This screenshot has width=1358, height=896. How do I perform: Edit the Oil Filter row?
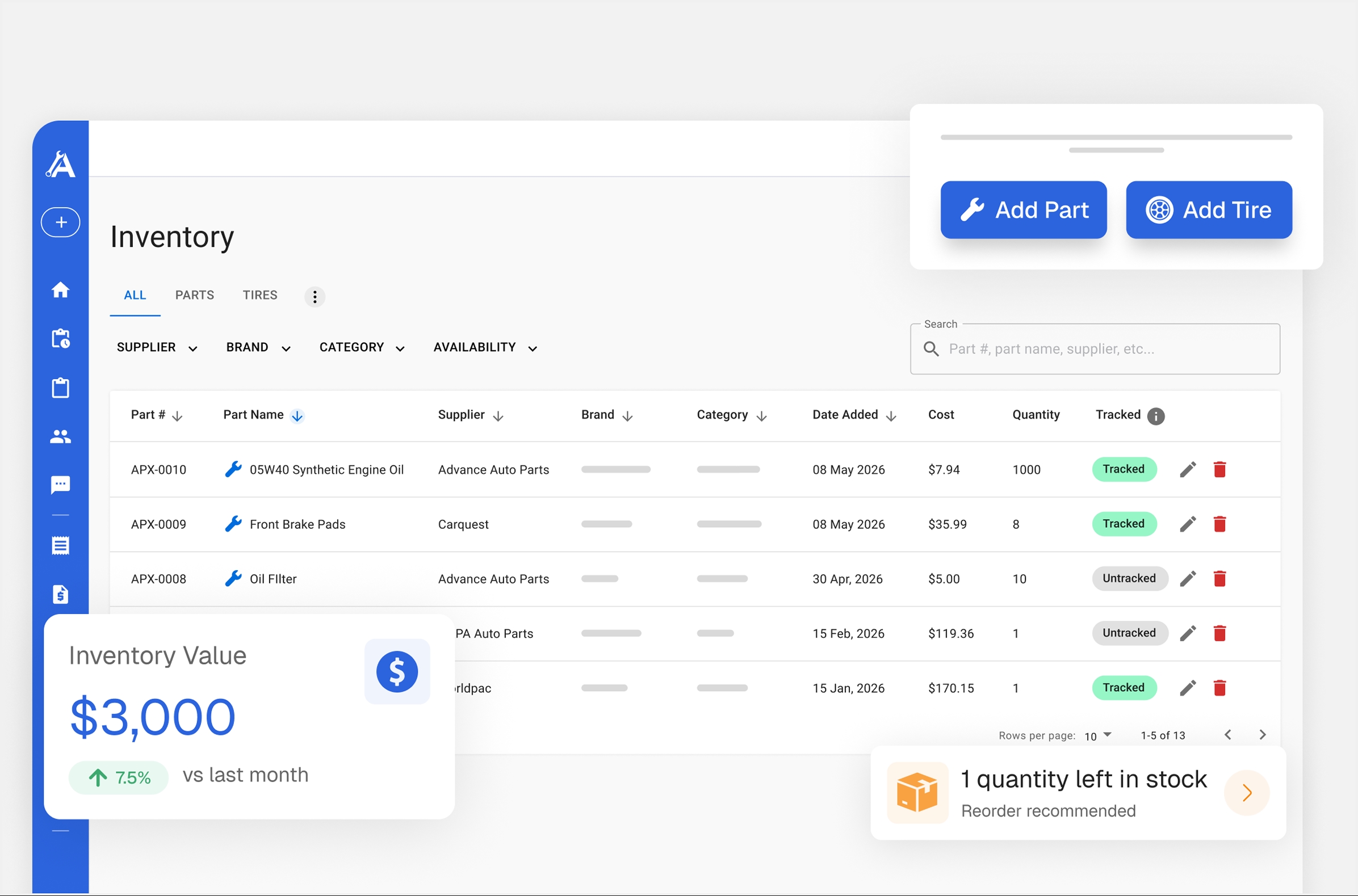tap(1188, 579)
